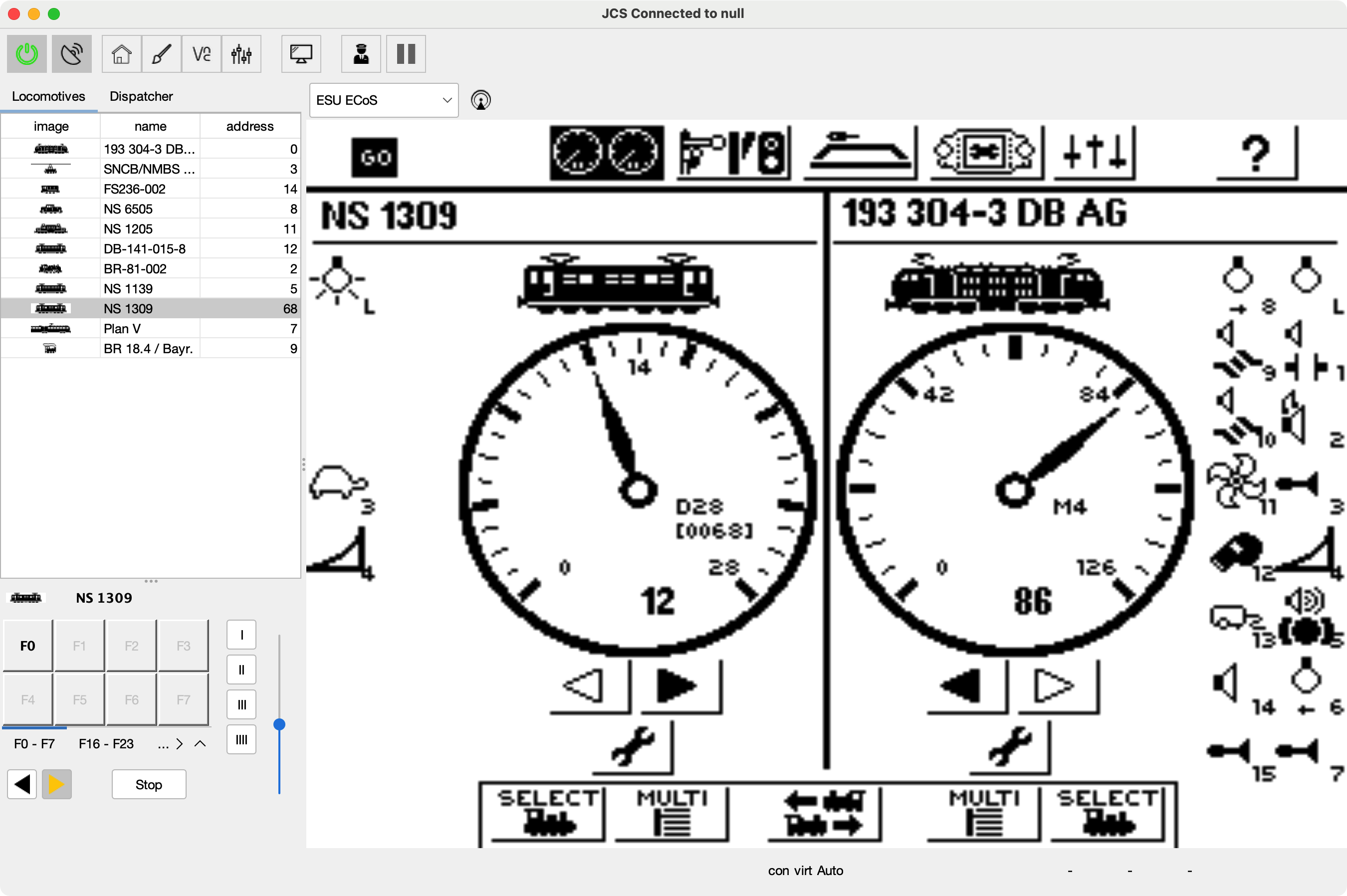Open the home overview toolbar icon
Viewport: 1347px width, 896px height.
click(122, 54)
